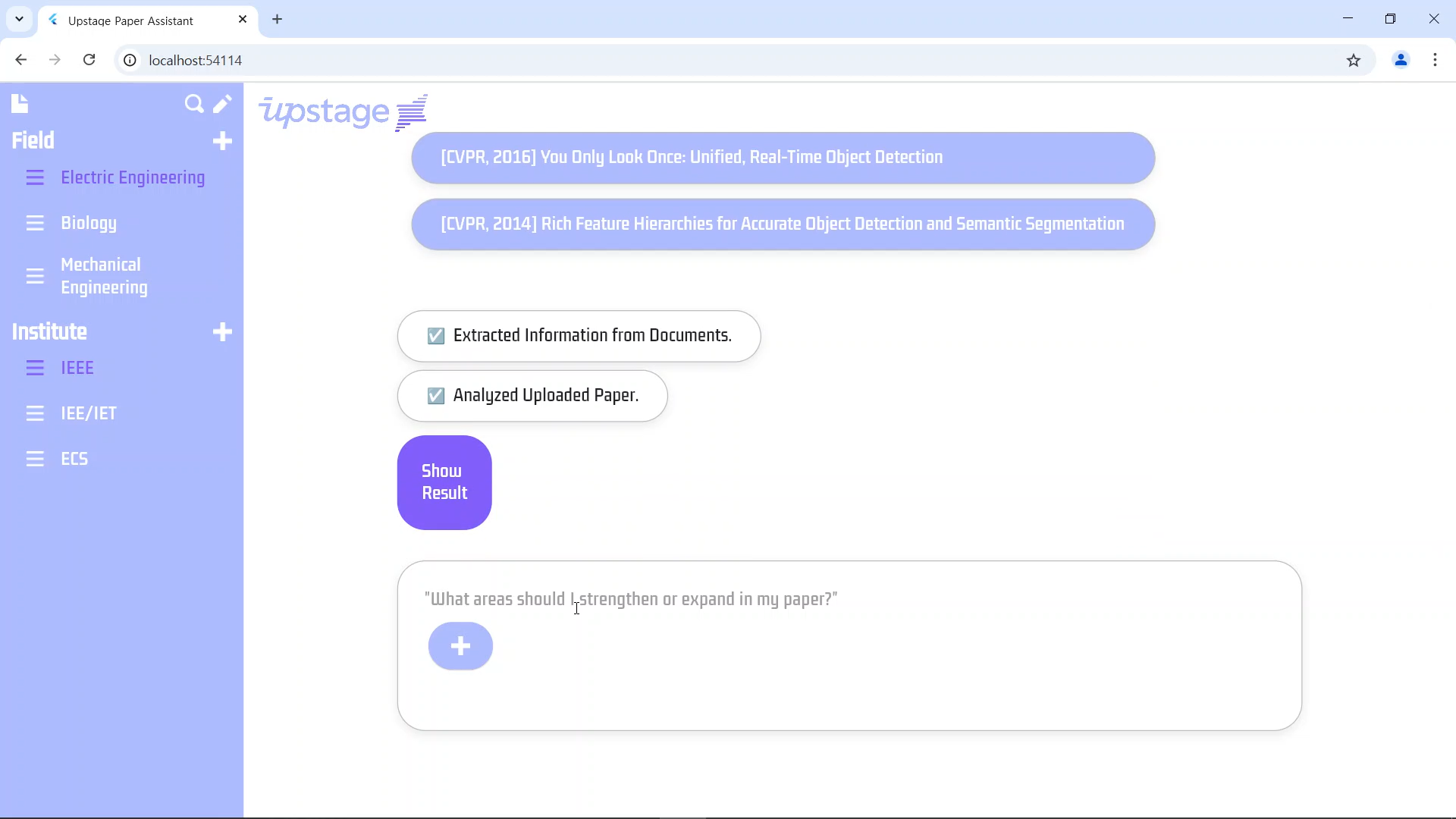Click round plus attach button in prompt box
This screenshot has height=819, width=1456.
[460, 646]
